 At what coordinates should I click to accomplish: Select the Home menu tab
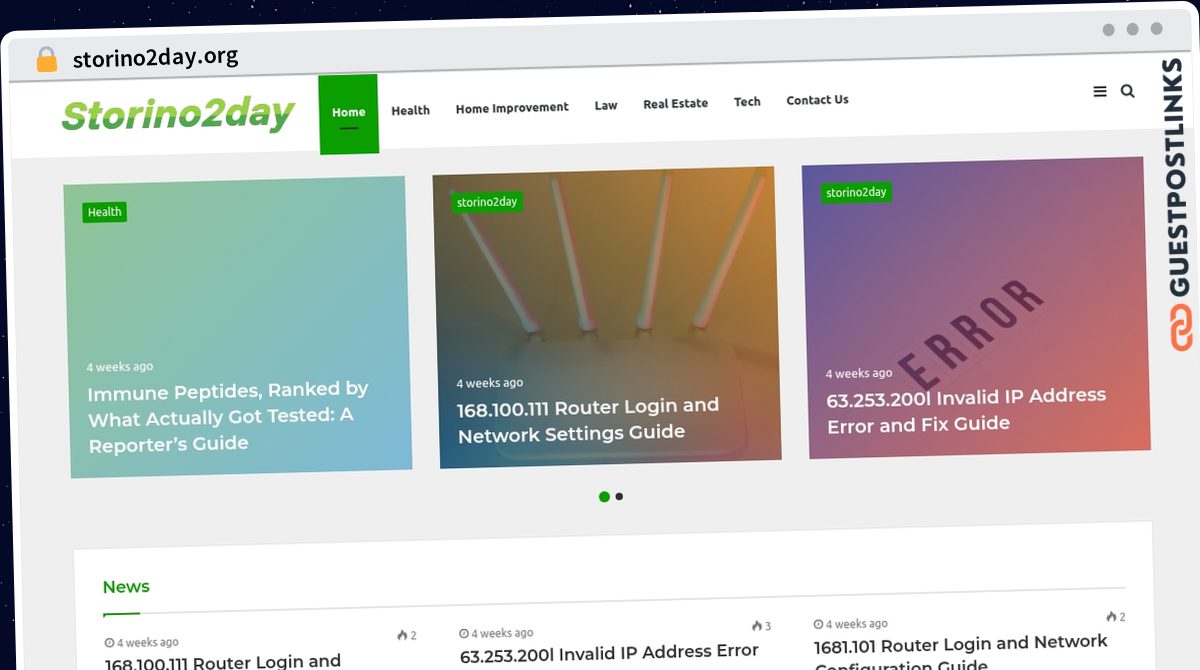(x=349, y=114)
